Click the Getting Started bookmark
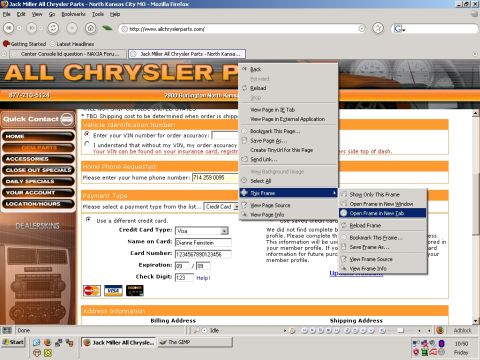The width and height of the screenshot is (480, 360). click(25, 44)
